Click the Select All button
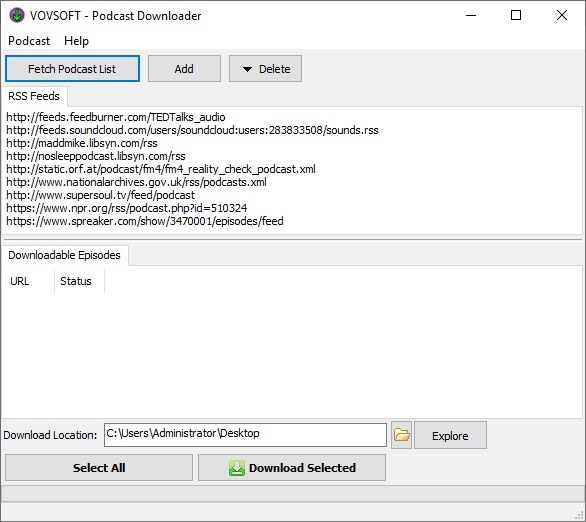586x522 pixels. coord(99,468)
